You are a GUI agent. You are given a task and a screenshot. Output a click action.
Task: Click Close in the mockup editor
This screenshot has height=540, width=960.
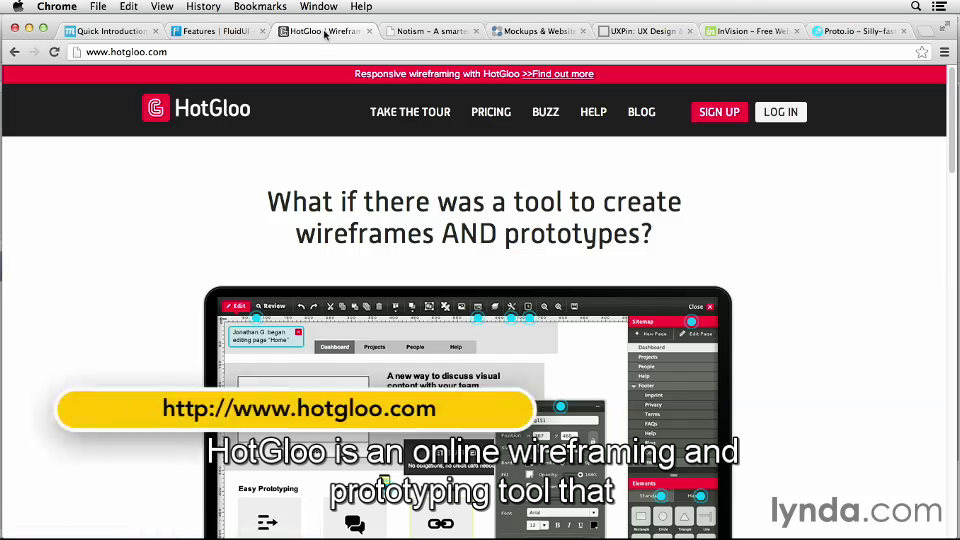pyautogui.click(x=700, y=307)
